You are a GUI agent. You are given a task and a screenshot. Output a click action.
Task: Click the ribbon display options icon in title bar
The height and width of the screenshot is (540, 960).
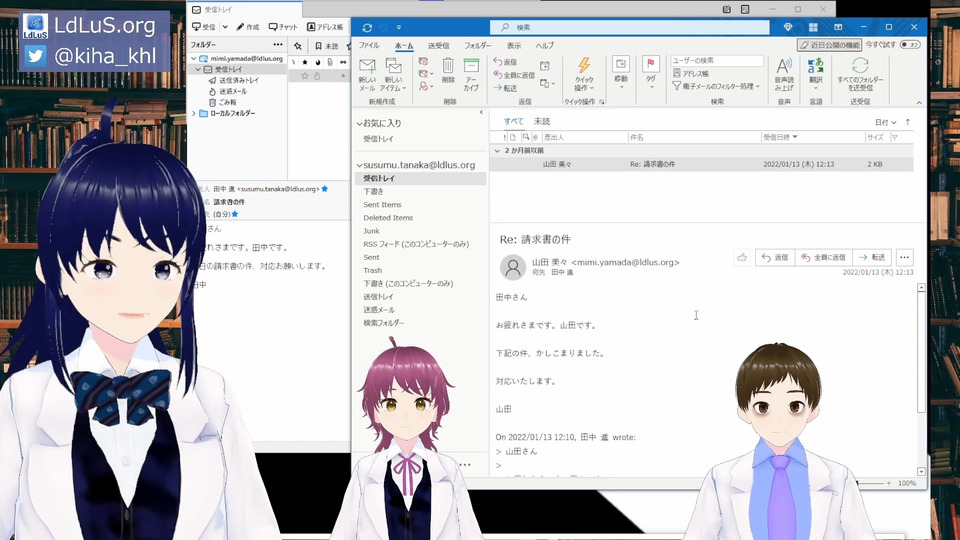pyautogui.click(x=838, y=27)
